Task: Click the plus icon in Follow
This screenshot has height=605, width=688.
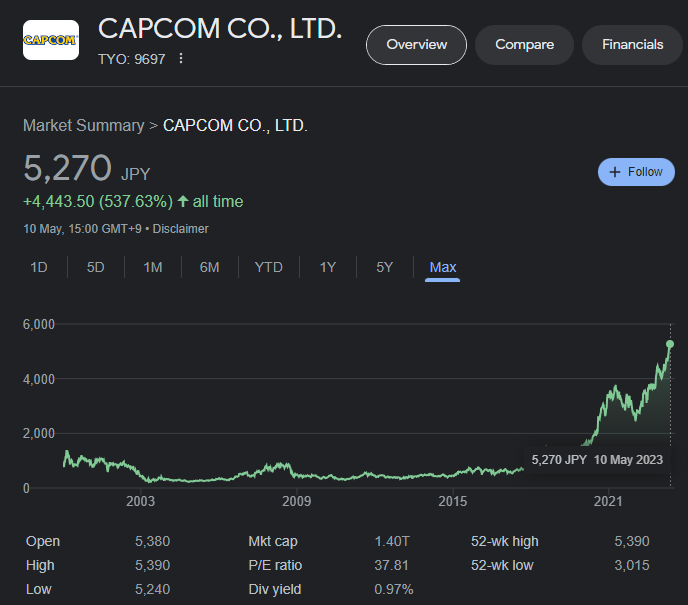Action: pyautogui.click(x=615, y=172)
